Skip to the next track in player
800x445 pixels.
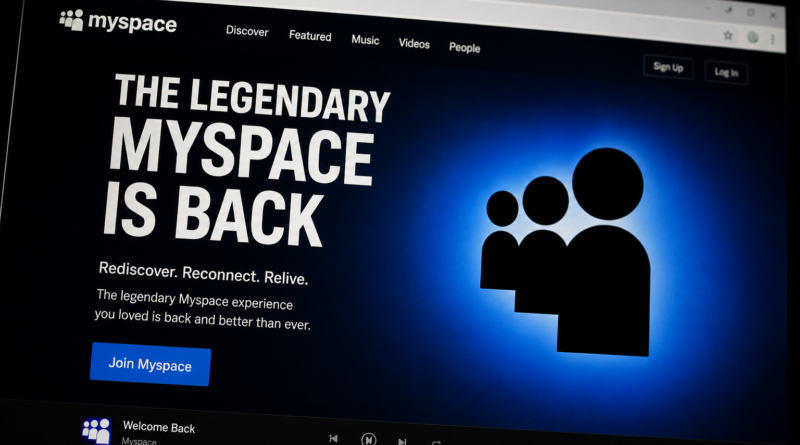click(x=402, y=441)
